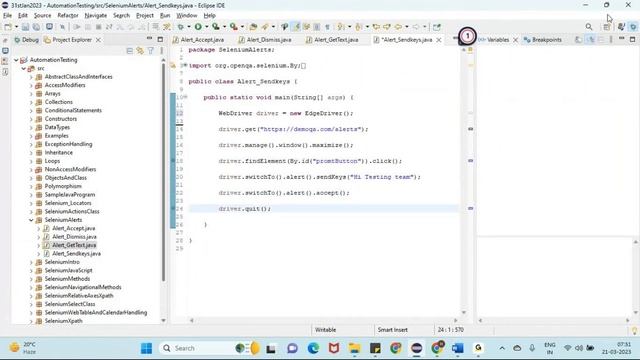Click the Project Explorer vertical scrollbar
This screenshot has width=640, height=360.
[164, 171]
